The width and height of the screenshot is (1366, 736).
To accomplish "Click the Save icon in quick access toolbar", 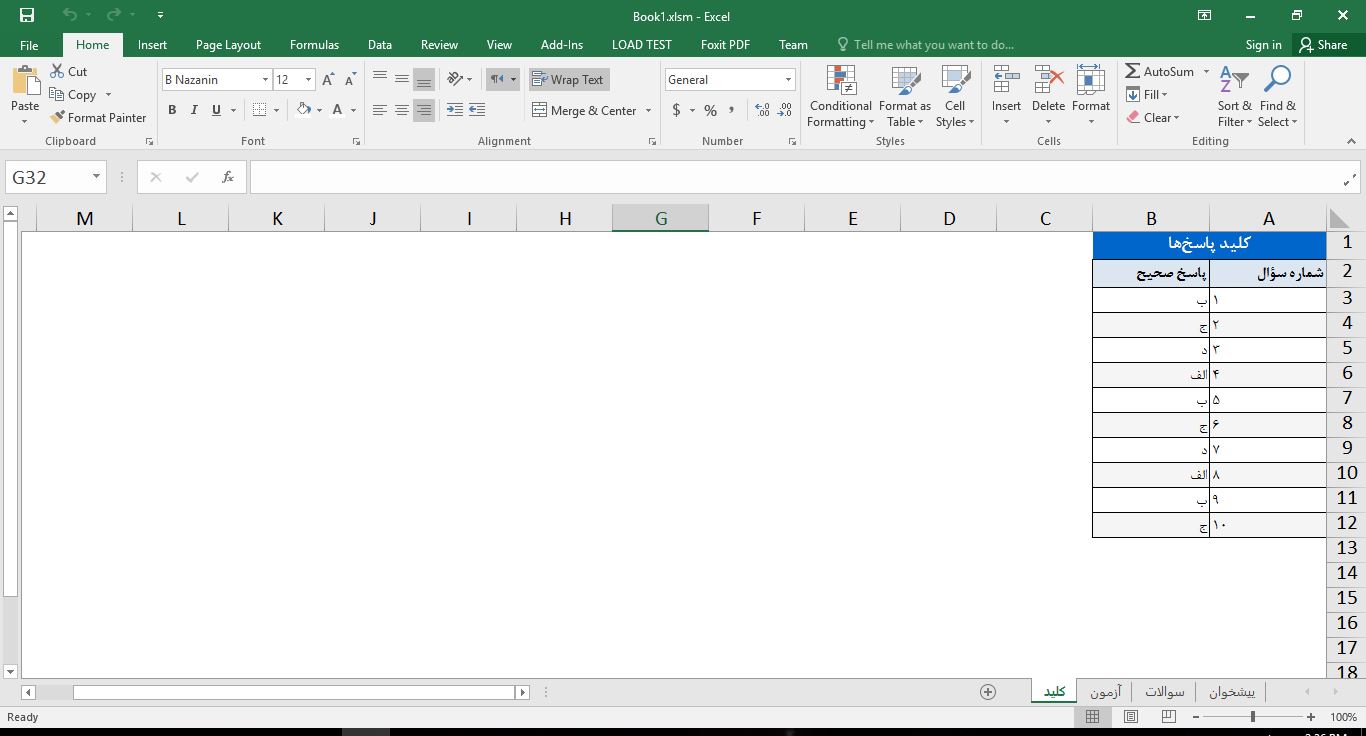I will [x=27, y=15].
